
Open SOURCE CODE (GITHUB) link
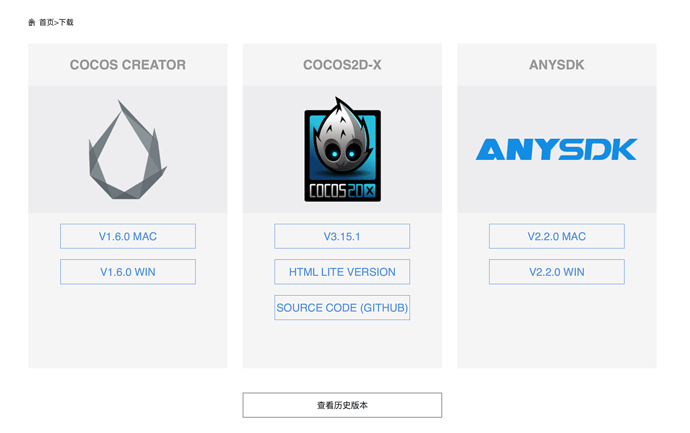click(342, 308)
